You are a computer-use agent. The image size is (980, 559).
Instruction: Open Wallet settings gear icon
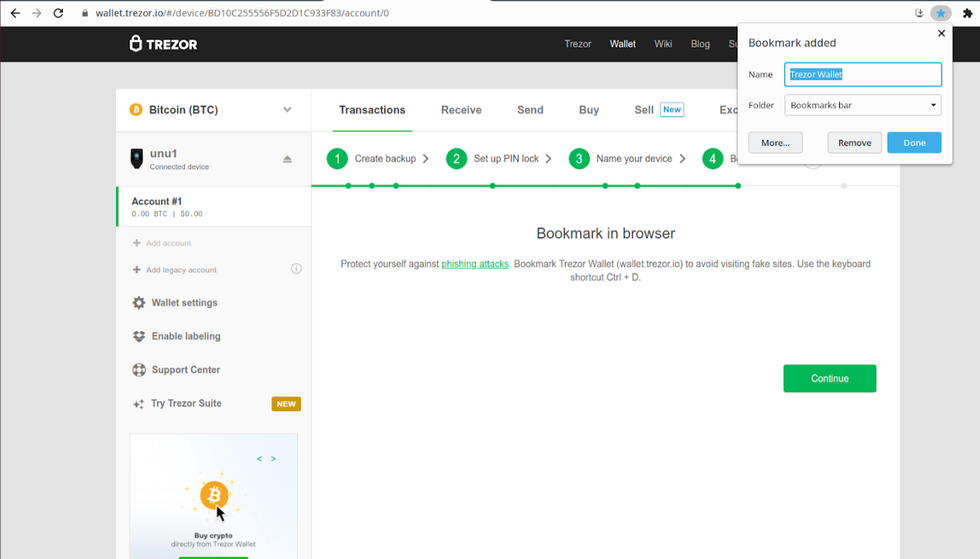click(139, 303)
